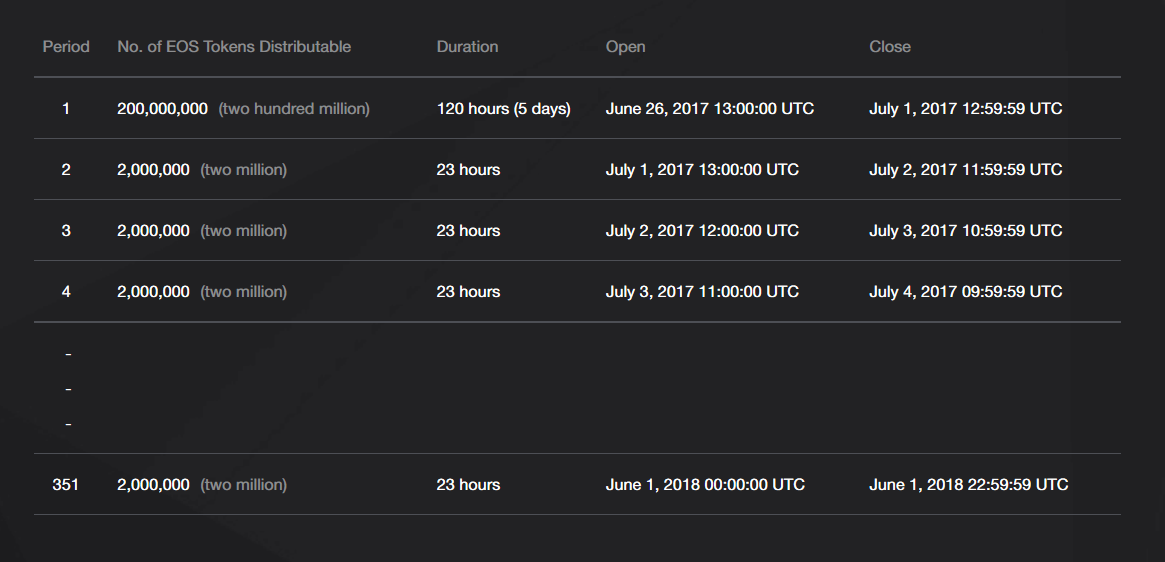Select period number 2 cell
1165x562 pixels.
click(x=66, y=169)
